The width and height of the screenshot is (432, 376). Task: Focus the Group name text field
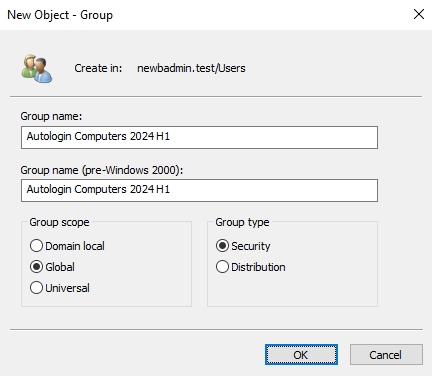(x=199, y=137)
